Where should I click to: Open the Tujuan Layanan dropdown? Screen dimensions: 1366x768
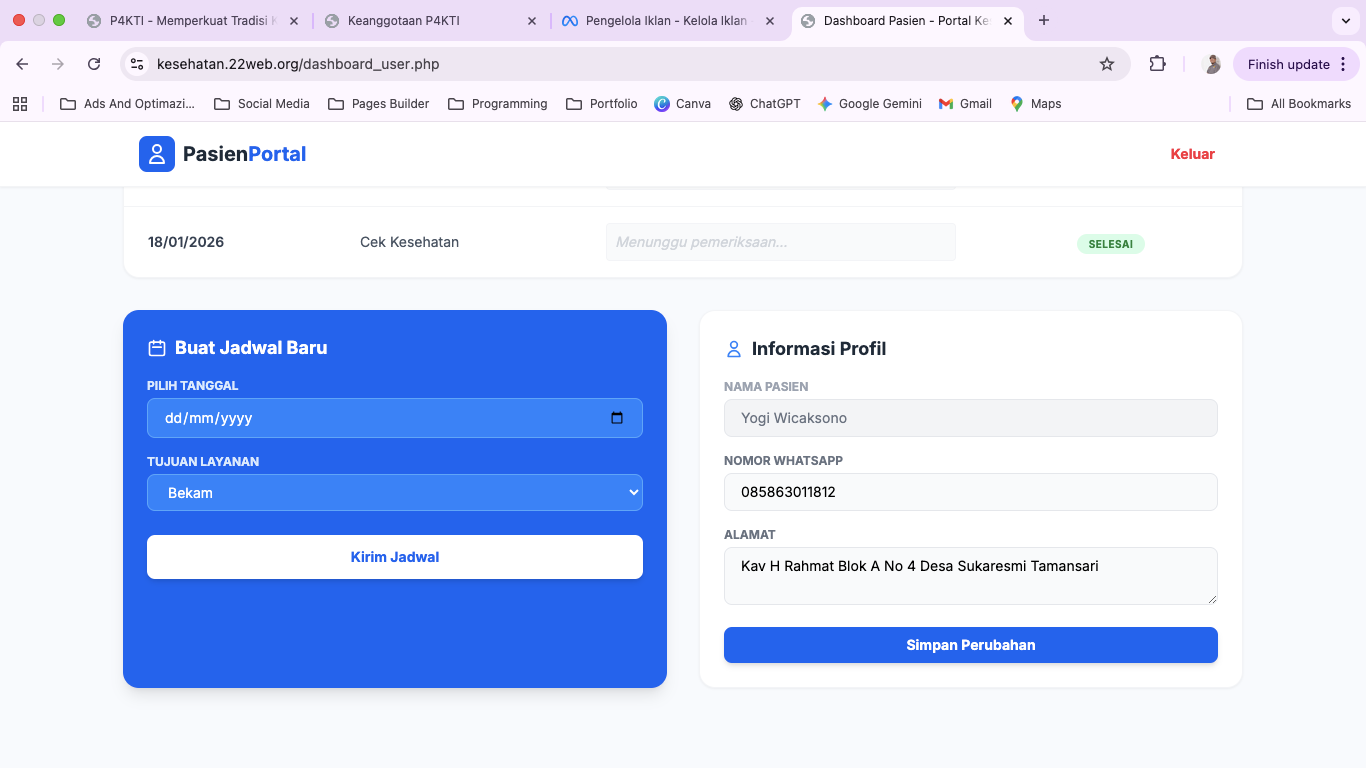click(394, 493)
